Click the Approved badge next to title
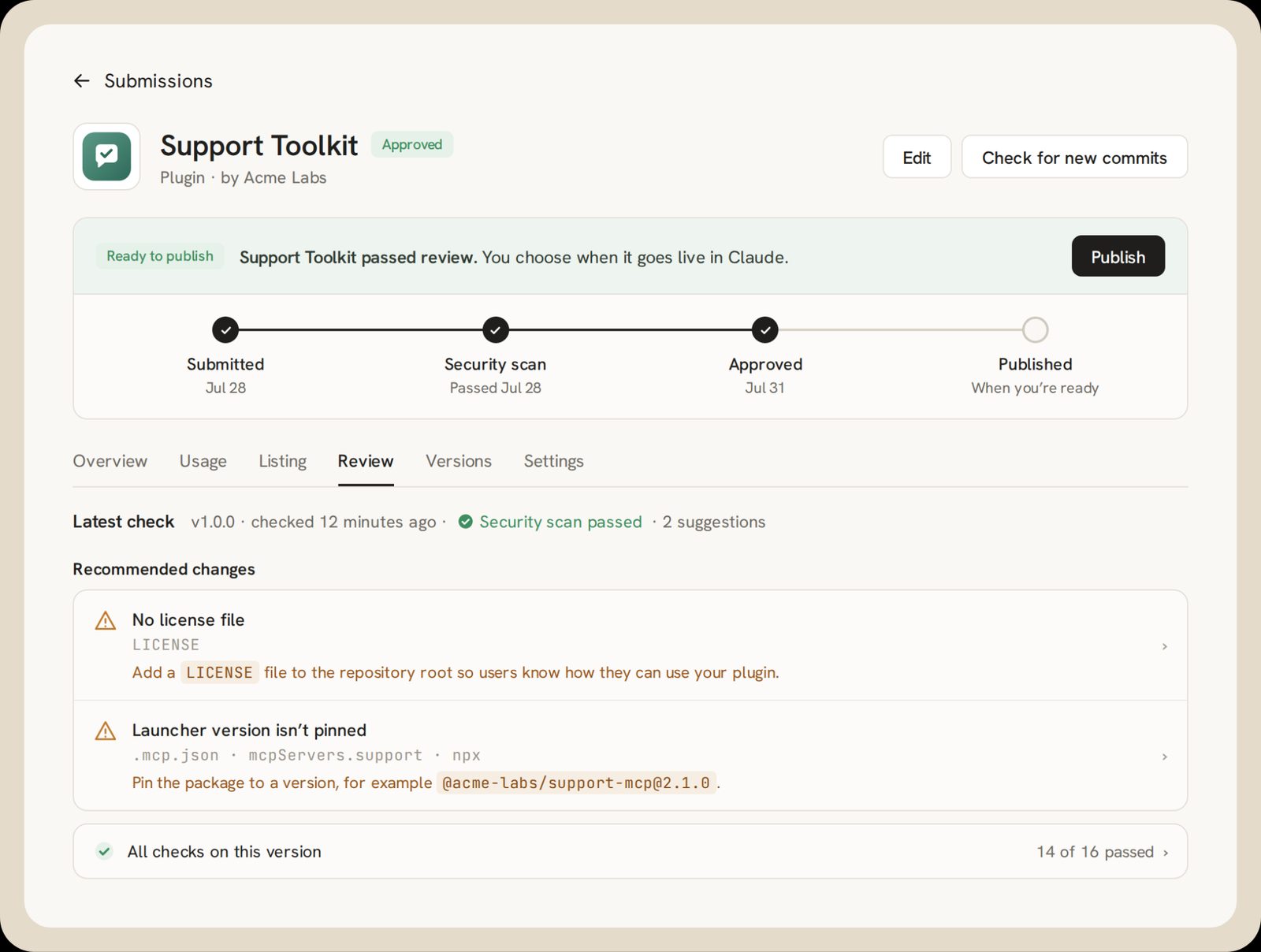The height and width of the screenshot is (952, 1261). coord(412,144)
